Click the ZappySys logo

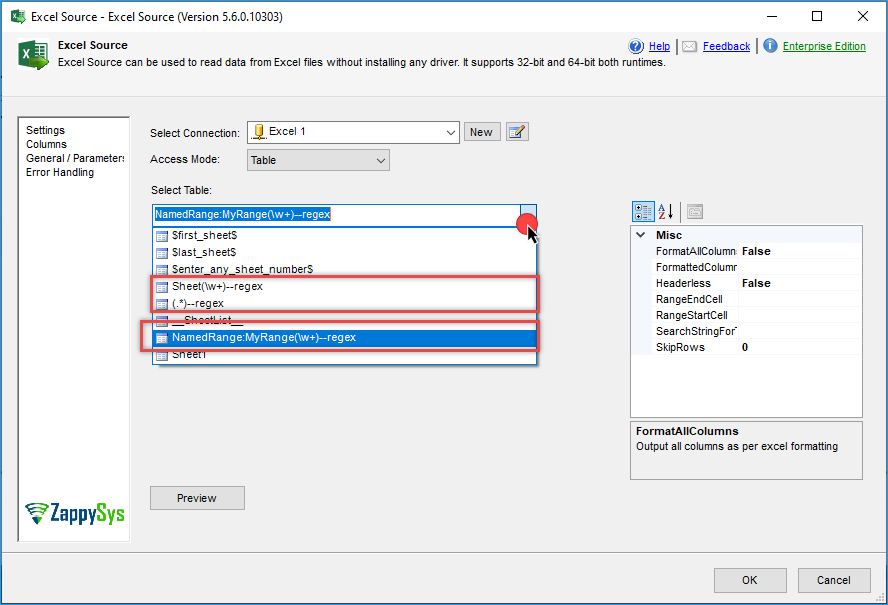click(x=75, y=513)
